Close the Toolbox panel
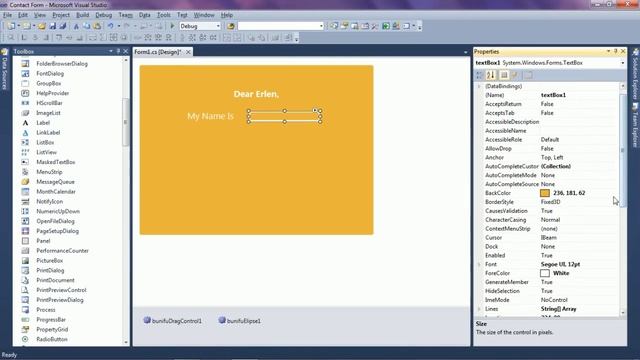Viewport: 640px width, 360px height. point(125,51)
